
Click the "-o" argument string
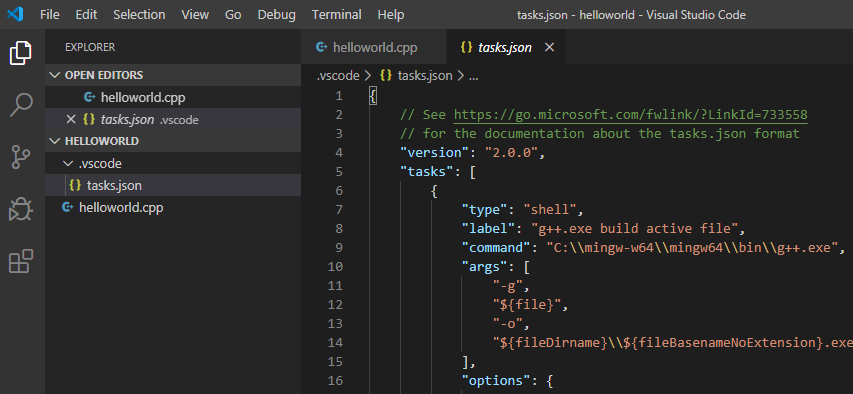click(508, 324)
